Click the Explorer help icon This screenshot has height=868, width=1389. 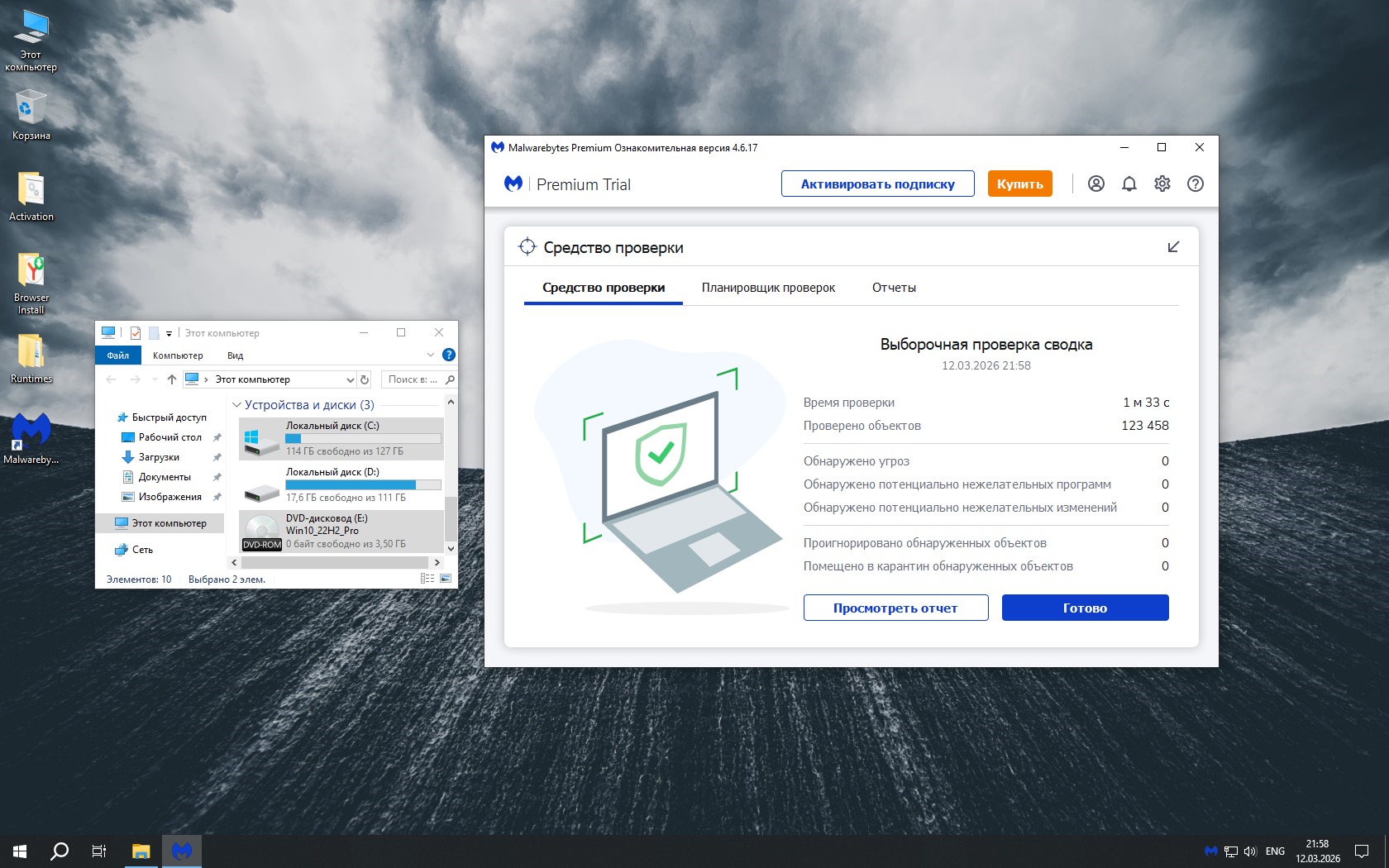coord(448,355)
